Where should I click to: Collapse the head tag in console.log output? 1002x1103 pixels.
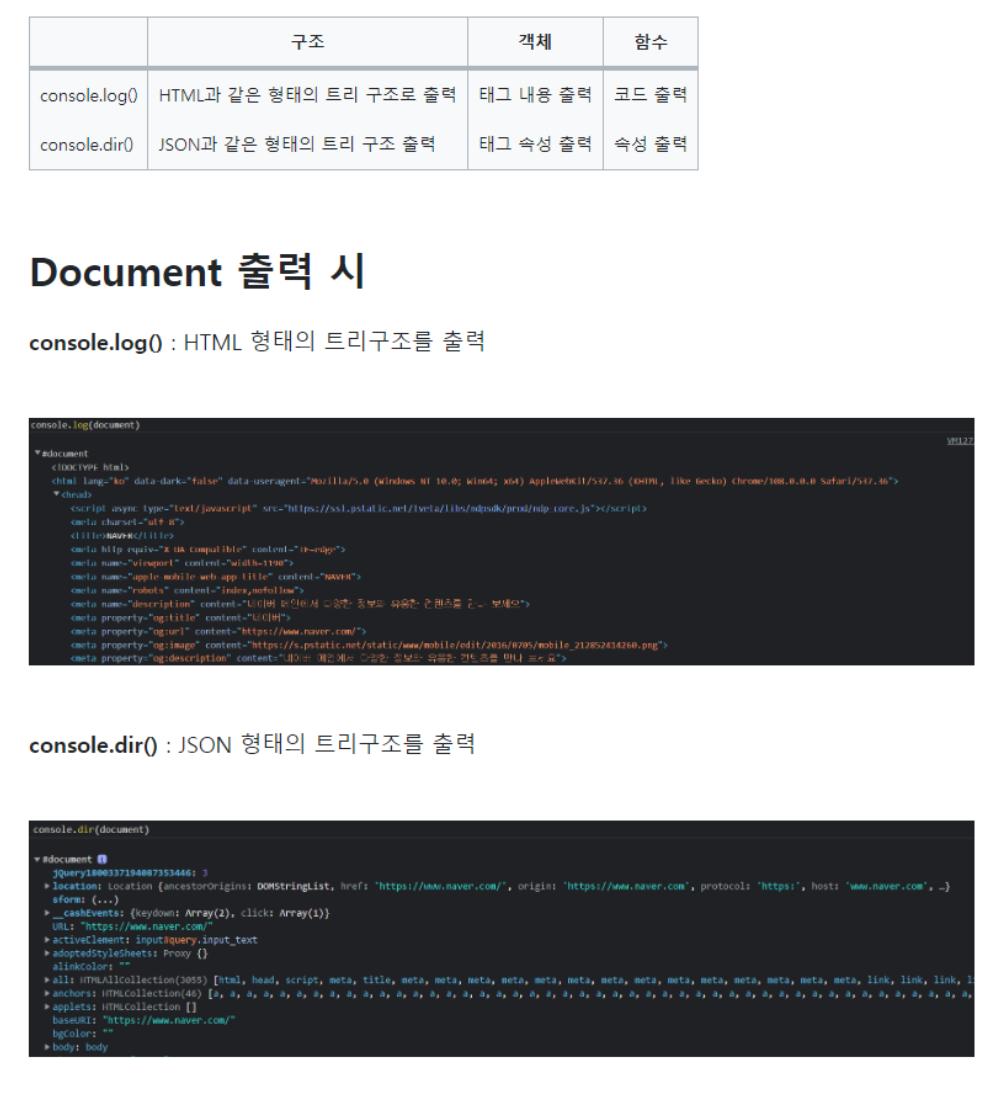pos(56,495)
